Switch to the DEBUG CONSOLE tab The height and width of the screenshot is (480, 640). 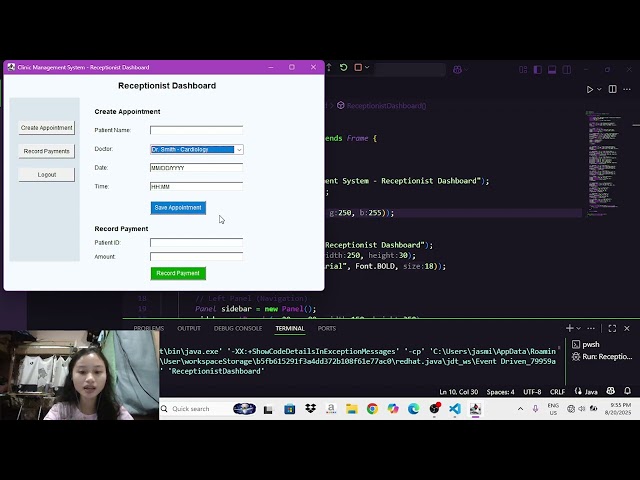coord(238,329)
